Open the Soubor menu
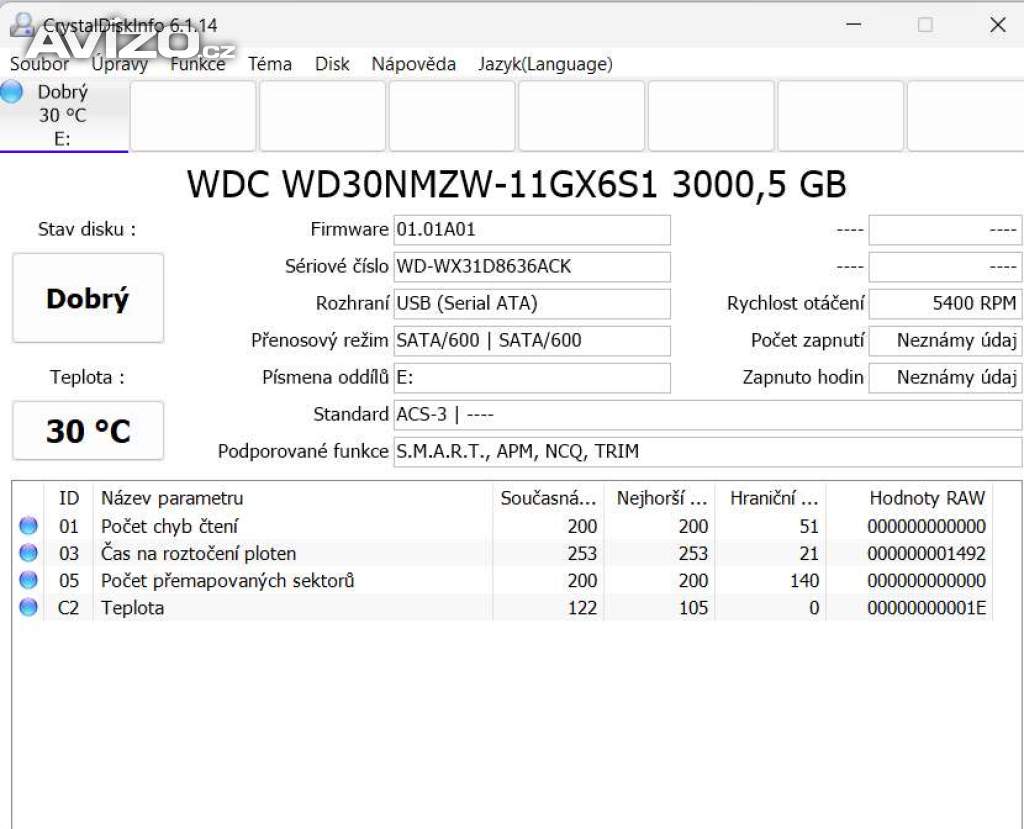 (x=39, y=64)
